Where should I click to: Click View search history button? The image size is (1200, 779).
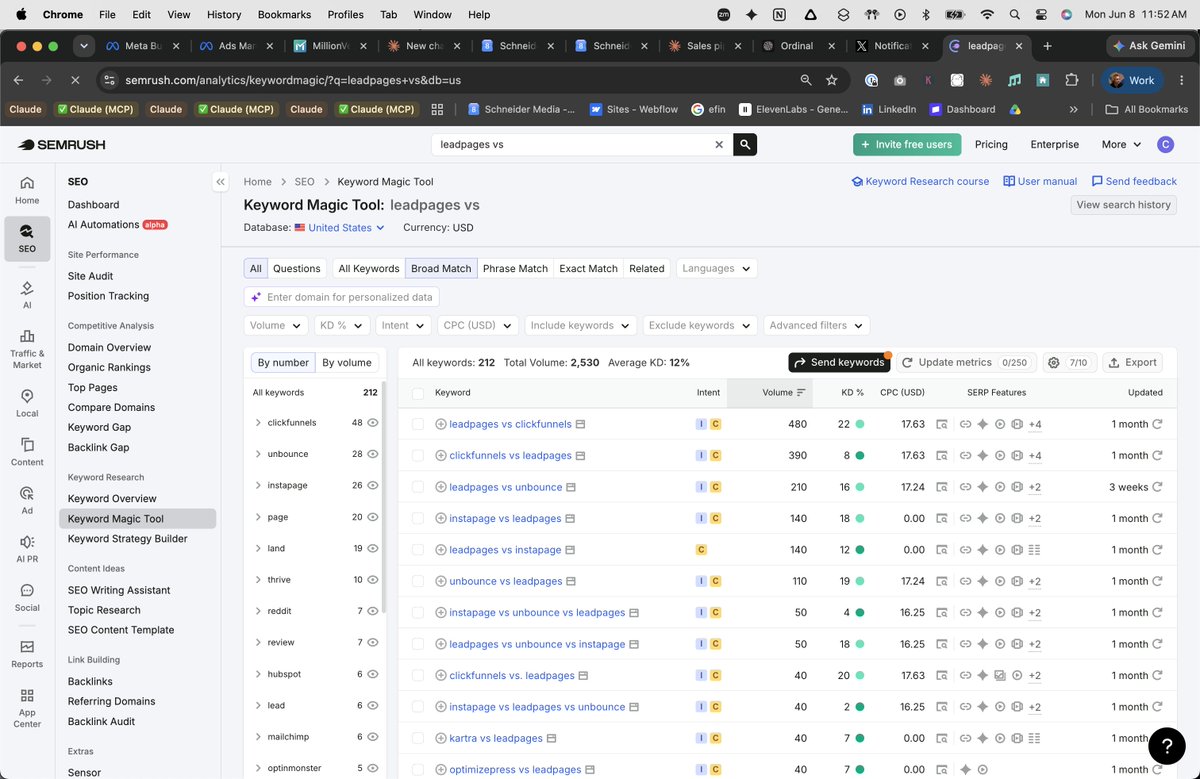click(x=1124, y=204)
